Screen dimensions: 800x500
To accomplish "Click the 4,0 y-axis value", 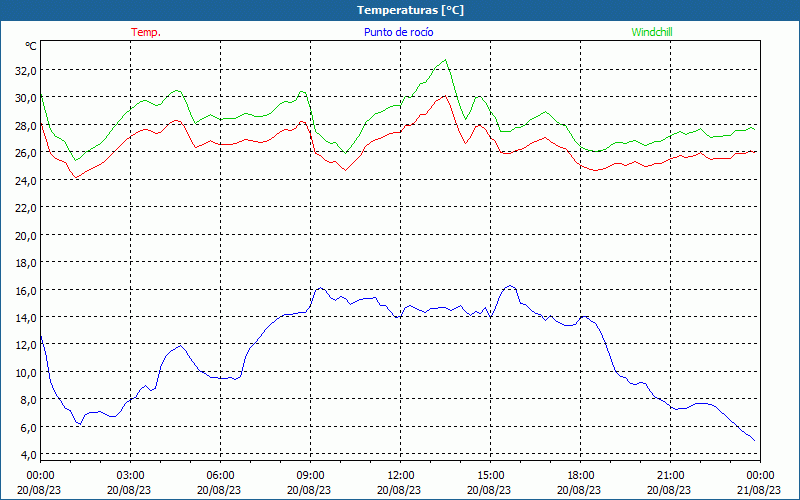I will click(x=29, y=455).
